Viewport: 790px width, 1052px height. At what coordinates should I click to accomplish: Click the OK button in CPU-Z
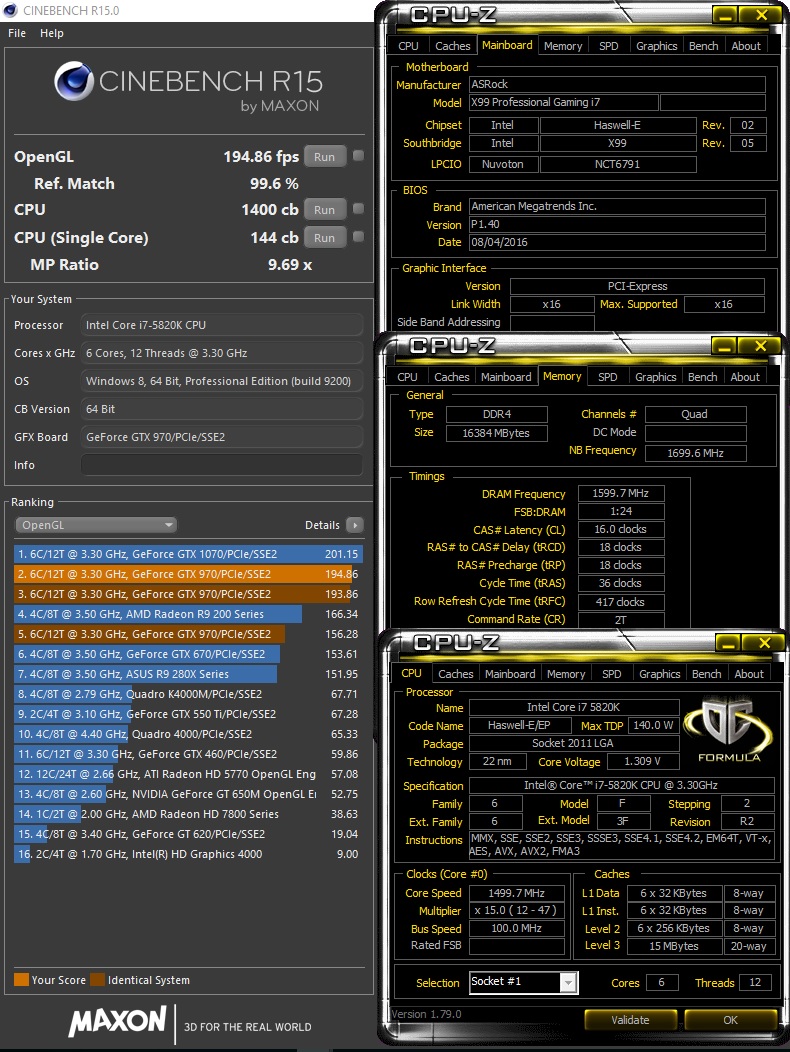pyautogui.click(x=730, y=1020)
